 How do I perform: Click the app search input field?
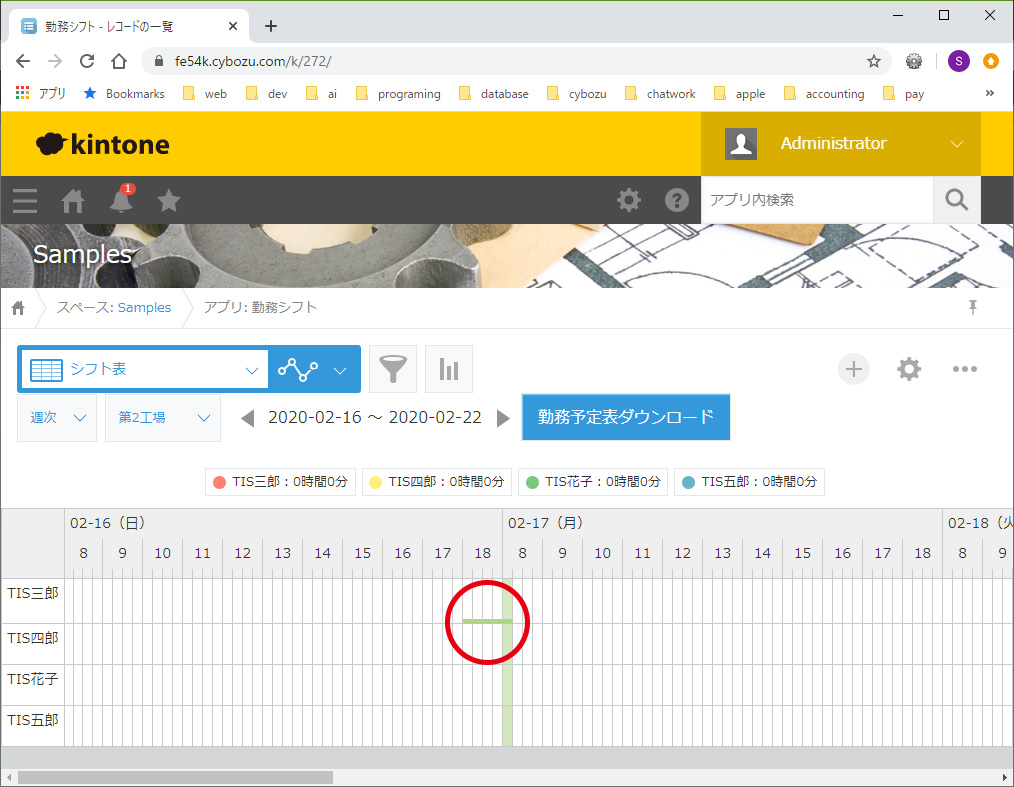point(817,200)
